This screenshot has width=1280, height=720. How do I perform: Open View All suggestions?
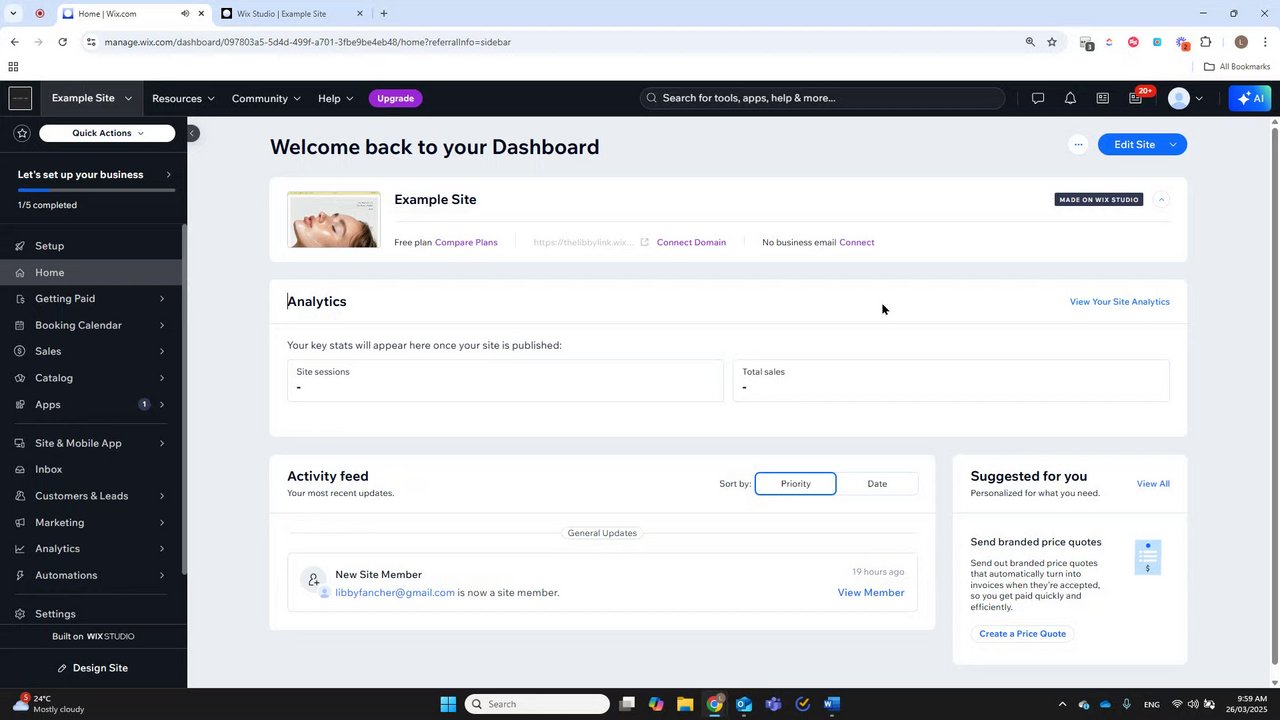[x=1153, y=484]
